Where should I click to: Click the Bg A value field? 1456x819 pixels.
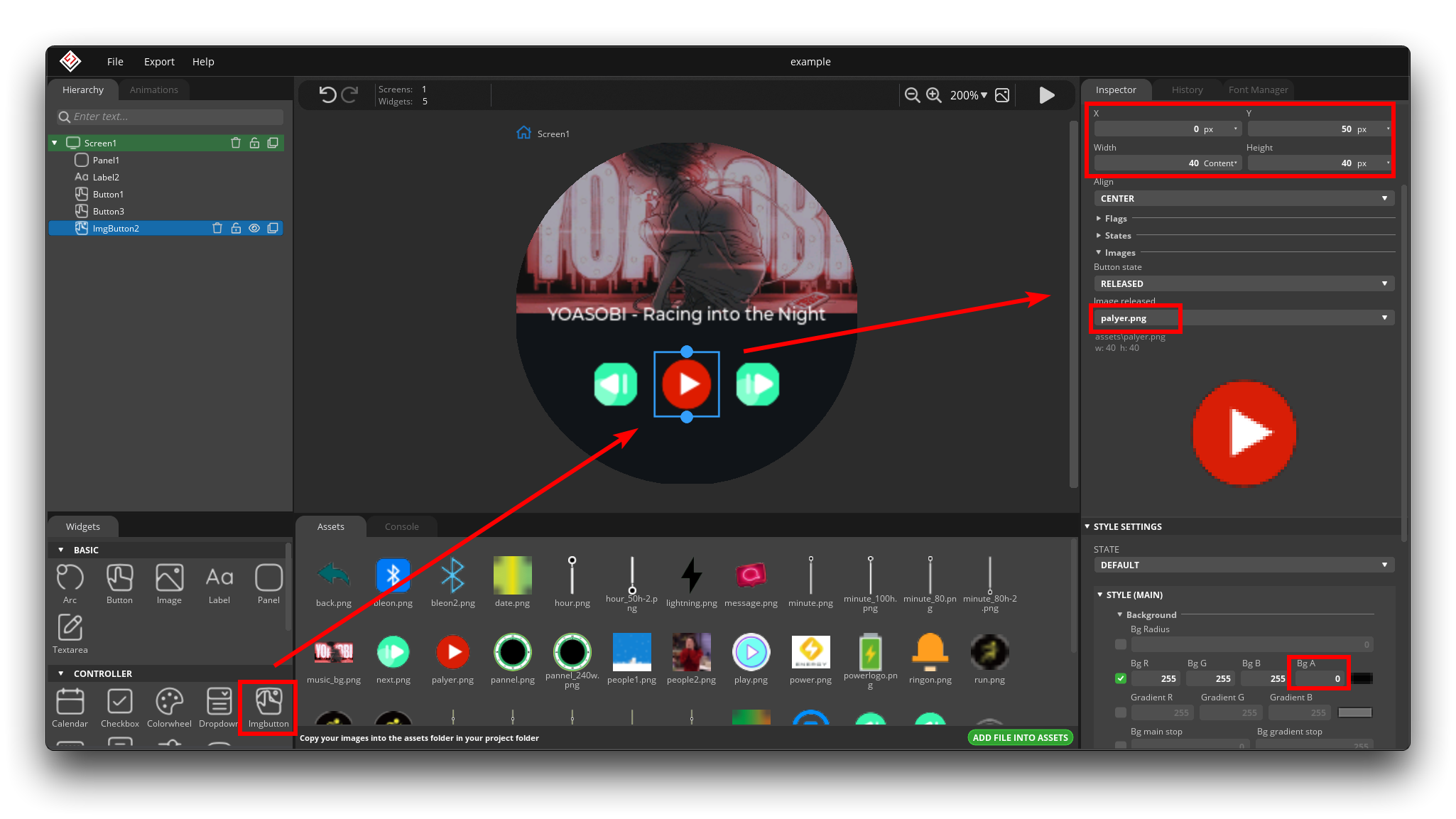click(1320, 678)
